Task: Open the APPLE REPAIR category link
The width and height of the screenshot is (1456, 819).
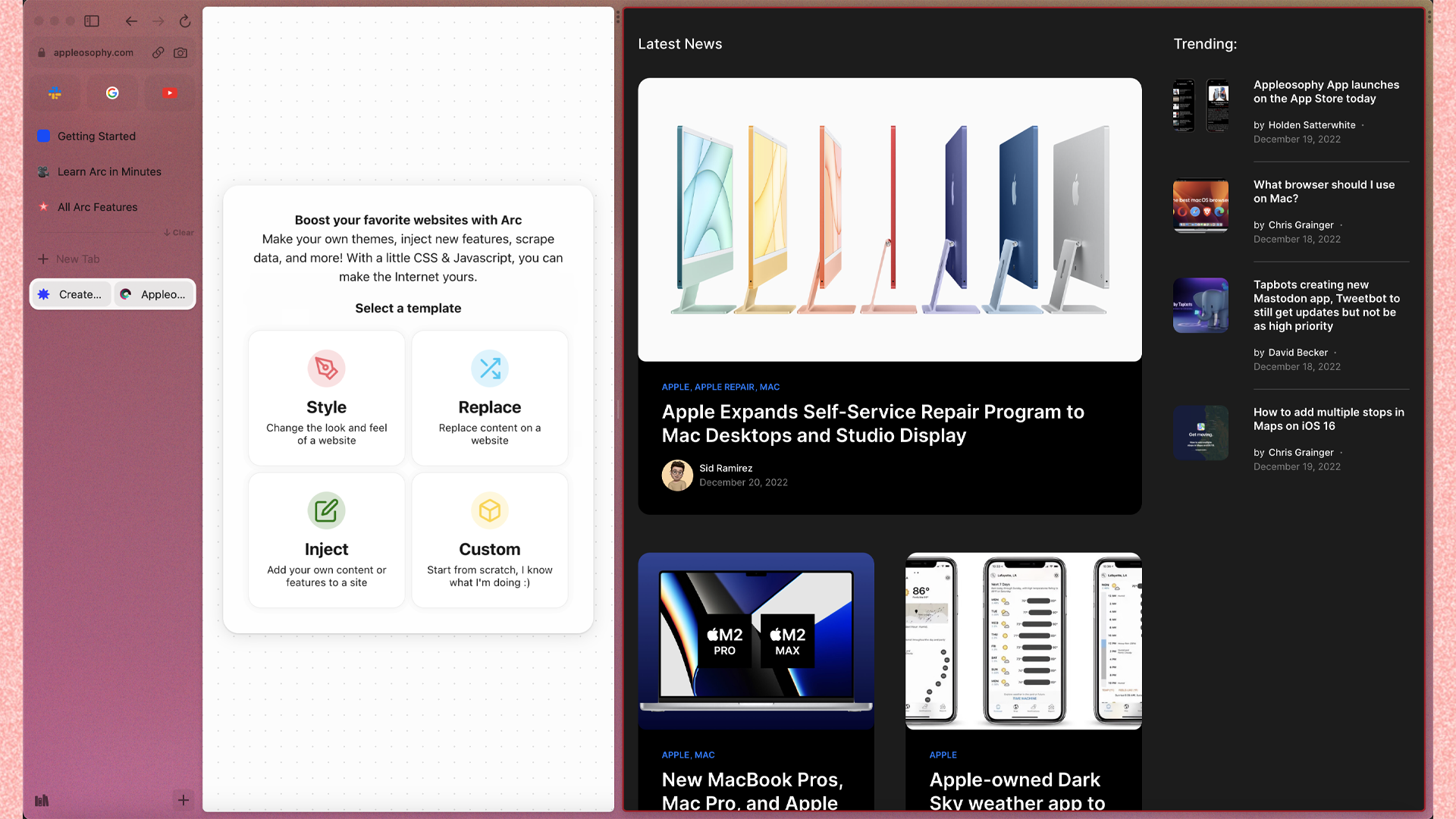Action: tap(724, 387)
